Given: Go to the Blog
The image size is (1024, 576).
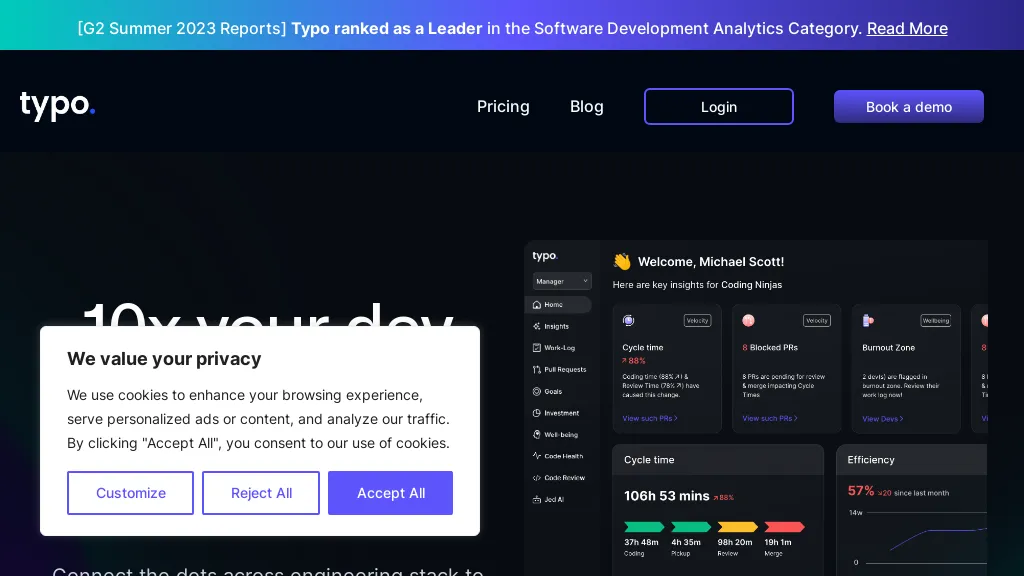Looking at the screenshot, I should coord(587,106).
